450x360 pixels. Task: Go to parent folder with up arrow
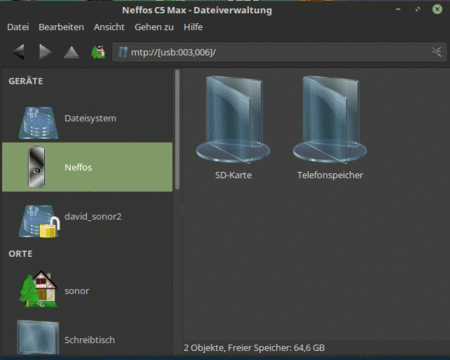click(71, 52)
